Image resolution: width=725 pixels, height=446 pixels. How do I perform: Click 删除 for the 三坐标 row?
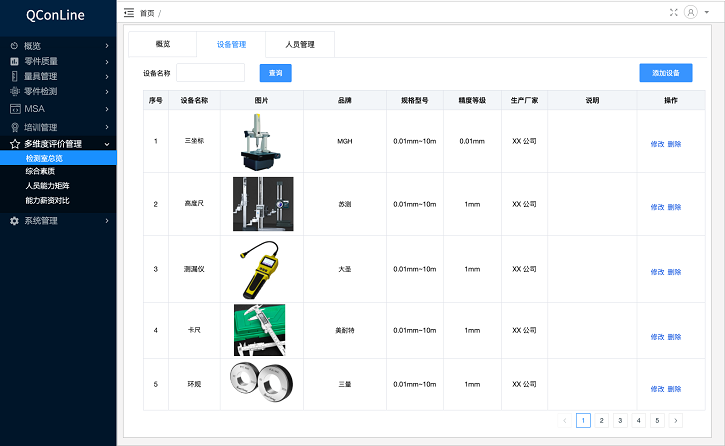pos(674,144)
